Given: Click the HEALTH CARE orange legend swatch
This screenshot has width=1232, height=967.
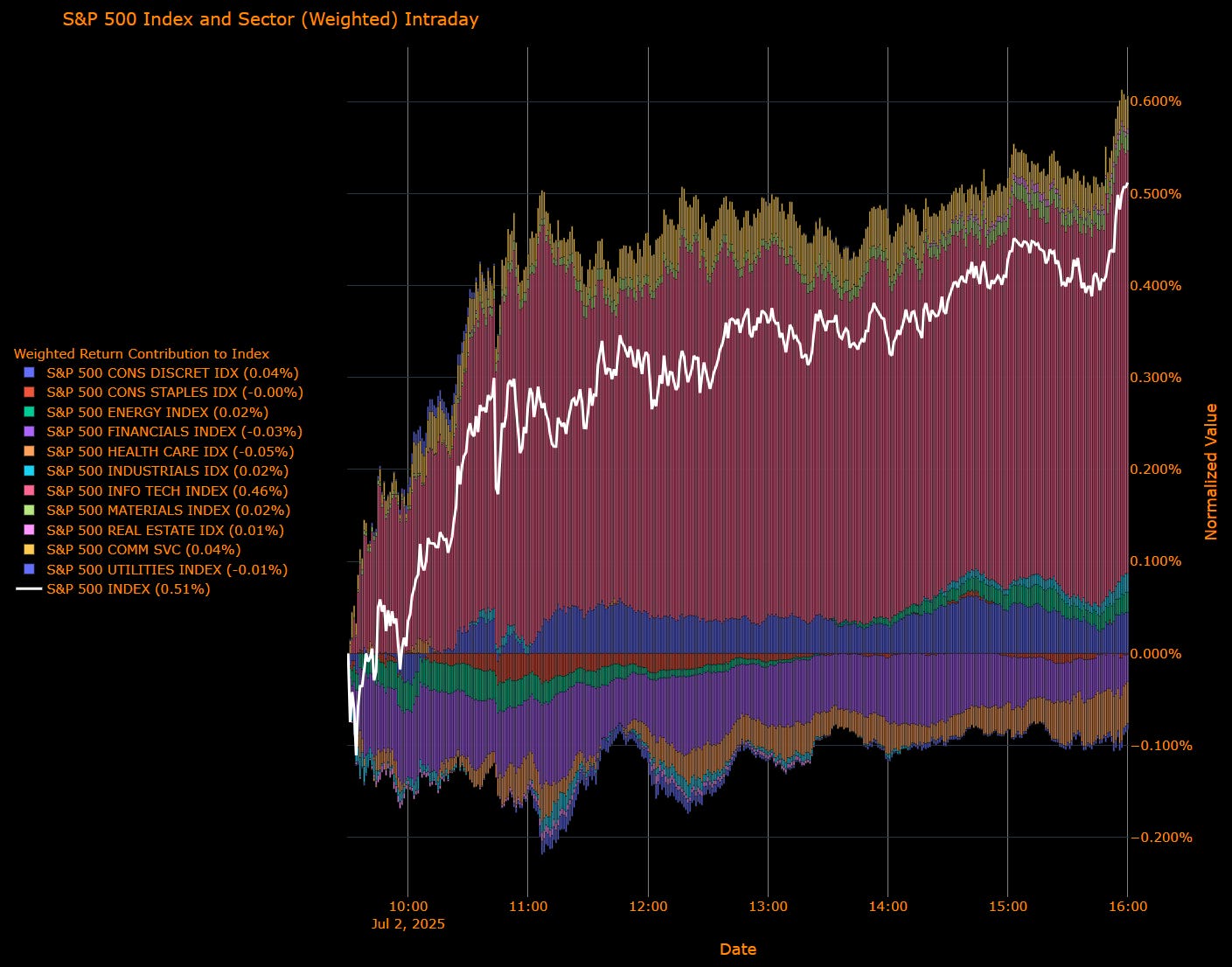Looking at the screenshot, I should pos(29,451).
